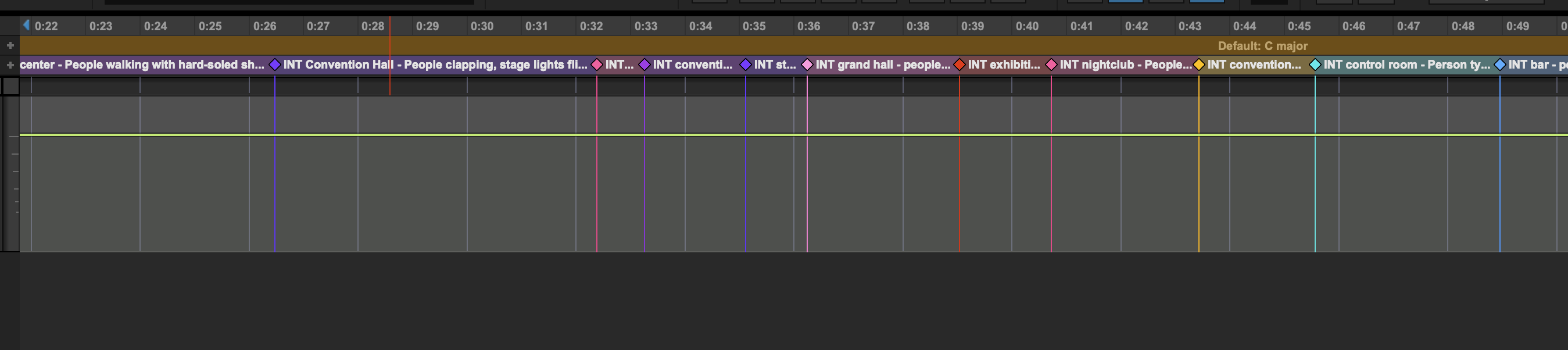
Task: Select the yellow INT convention... marker diamond
Action: (1198, 65)
